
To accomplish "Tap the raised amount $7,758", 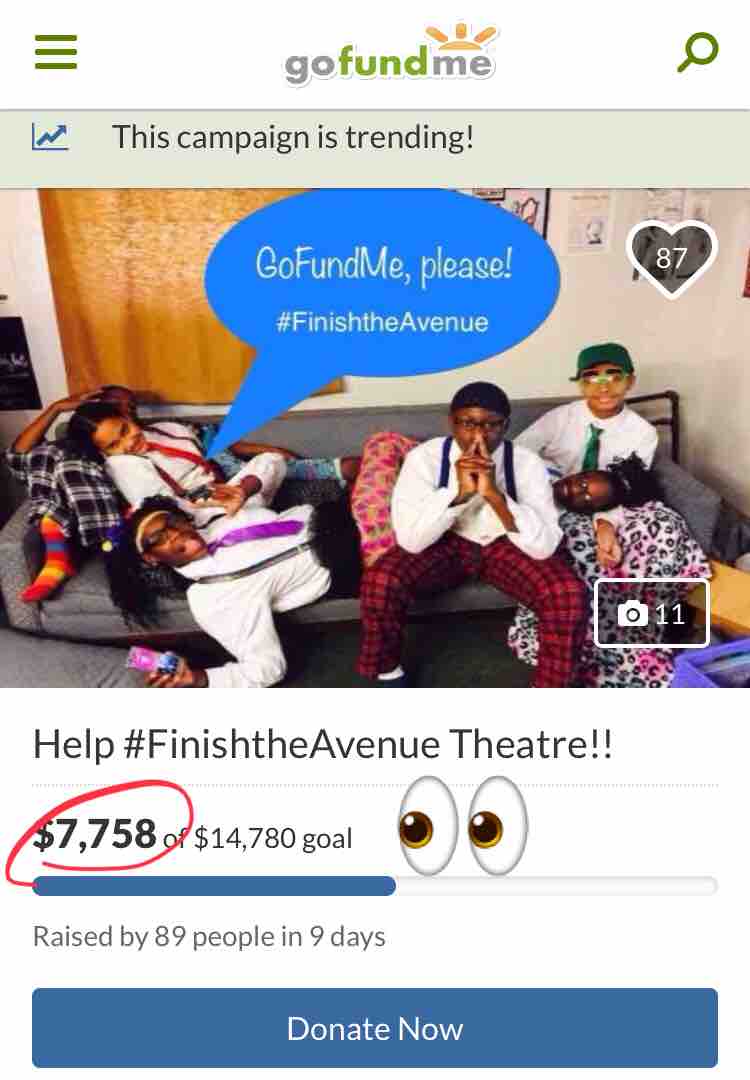I will (95, 834).
